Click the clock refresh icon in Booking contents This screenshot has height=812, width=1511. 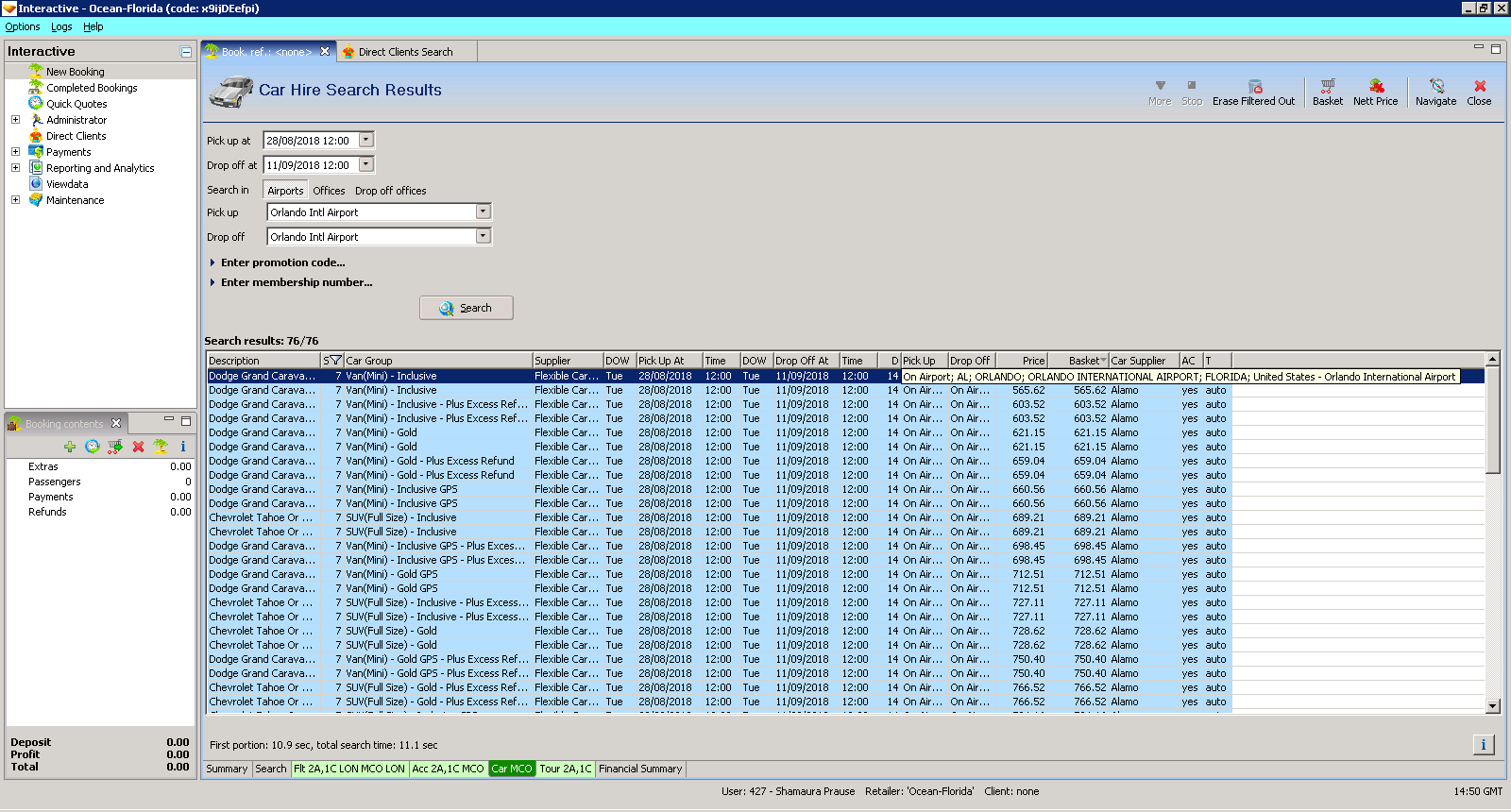93,447
